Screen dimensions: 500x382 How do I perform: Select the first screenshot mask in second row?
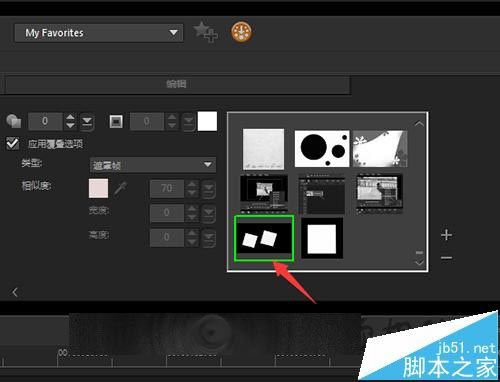point(264,193)
